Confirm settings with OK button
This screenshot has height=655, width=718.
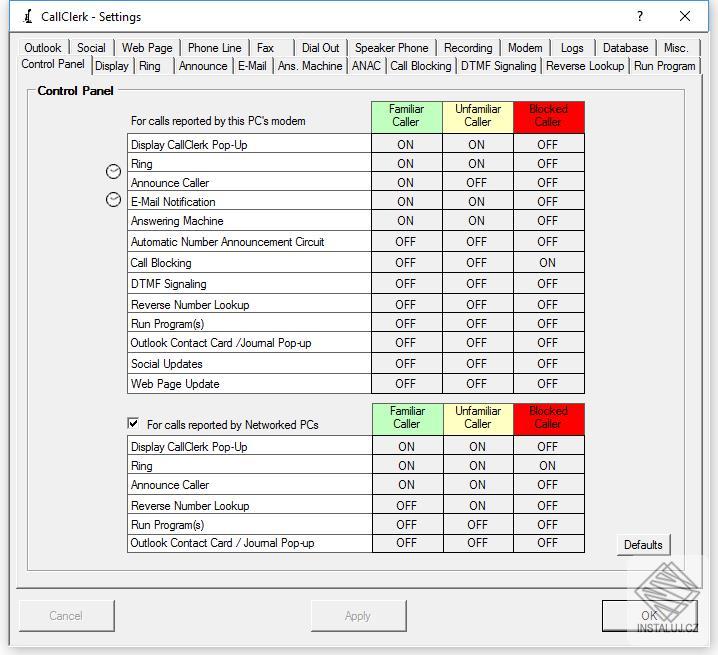[649, 616]
